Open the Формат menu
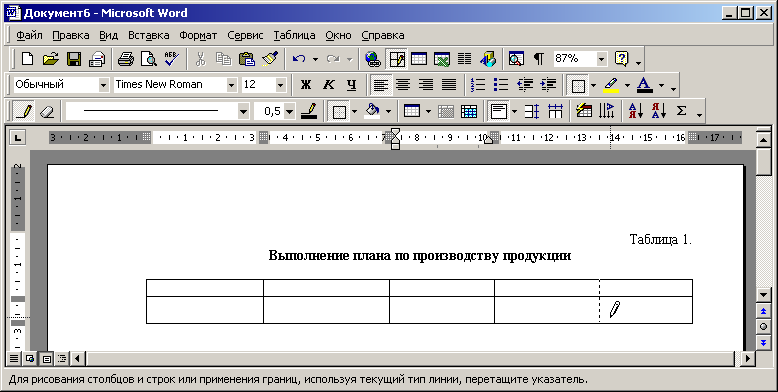 coord(198,35)
